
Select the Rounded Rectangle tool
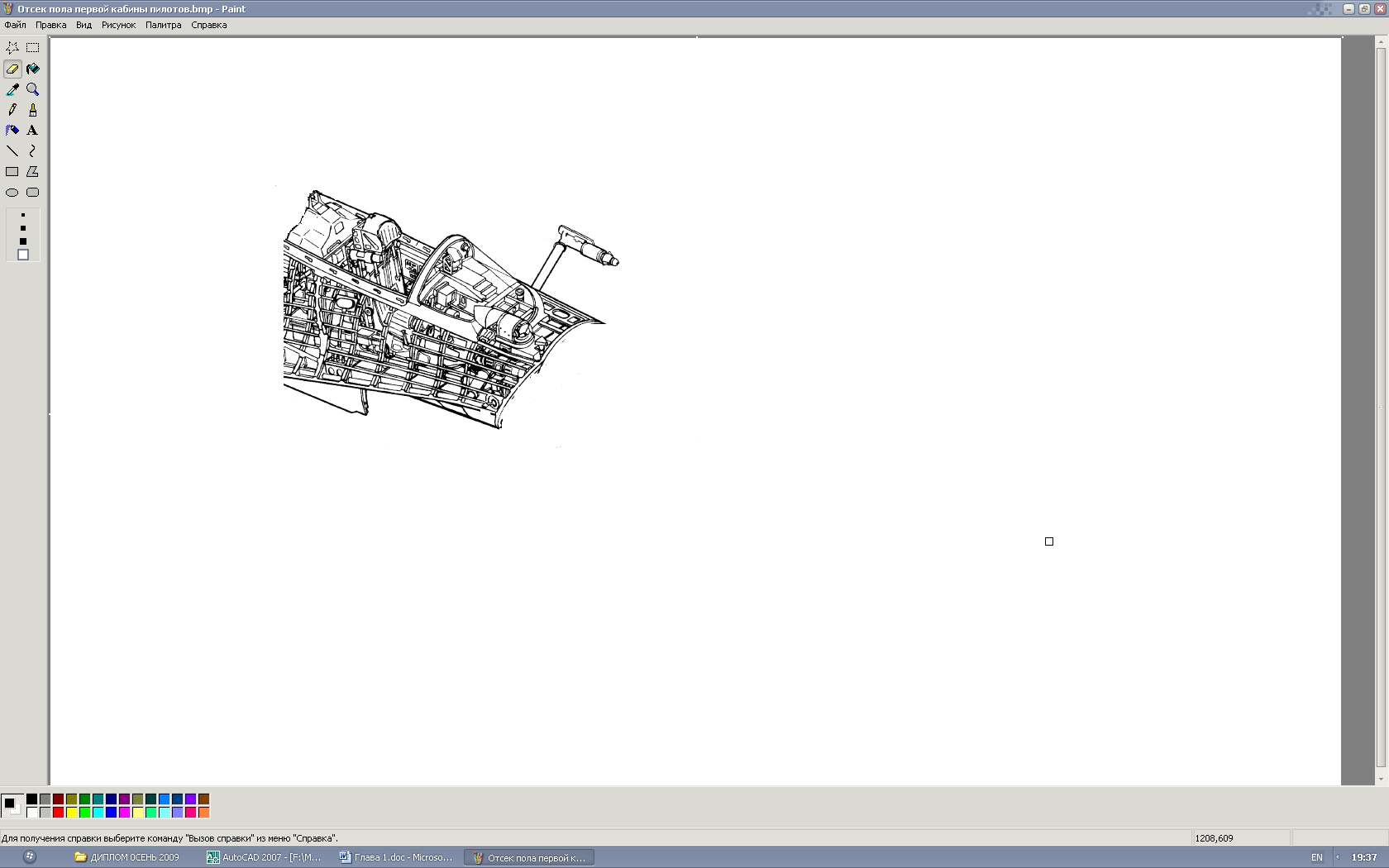click(33, 193)
